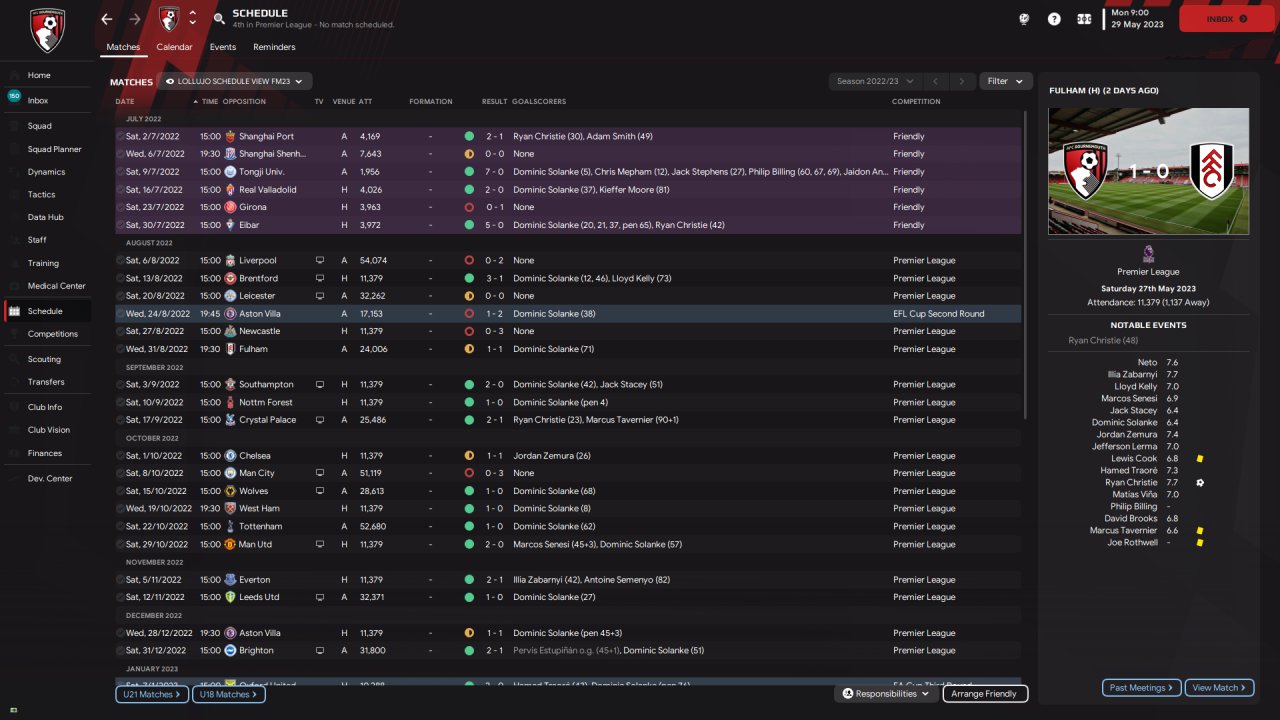Sort matches by the Opposition column header

(245, 101)
